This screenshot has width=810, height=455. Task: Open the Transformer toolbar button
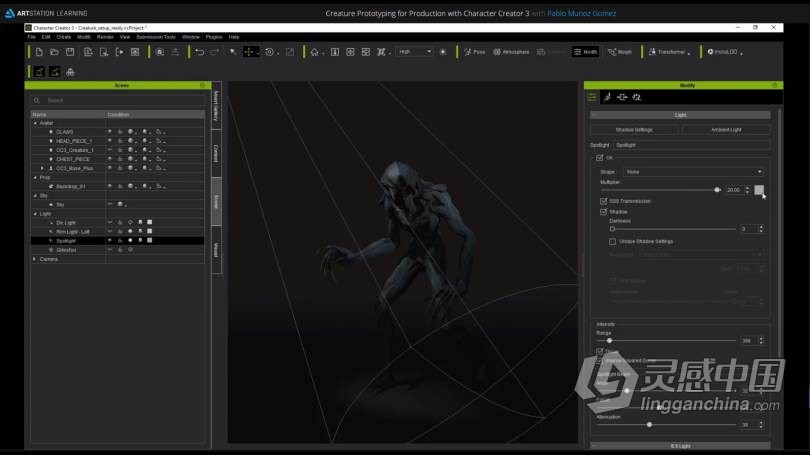[669, 52]
